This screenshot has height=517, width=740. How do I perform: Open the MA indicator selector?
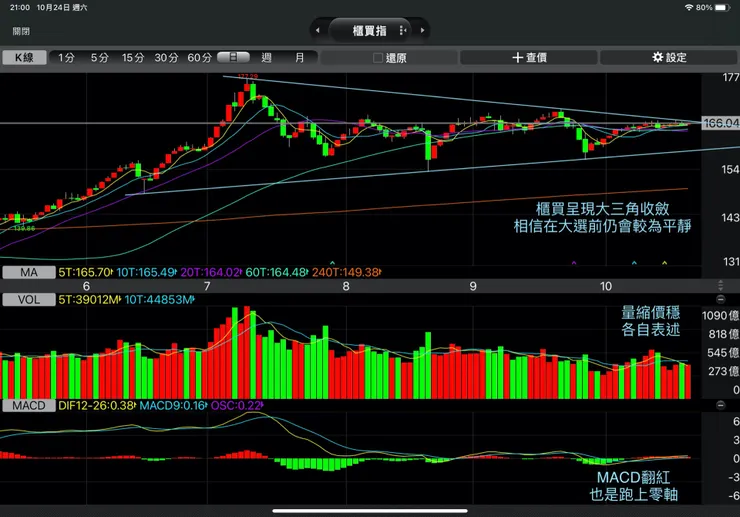pyautogui.click(x=29, y=272)
